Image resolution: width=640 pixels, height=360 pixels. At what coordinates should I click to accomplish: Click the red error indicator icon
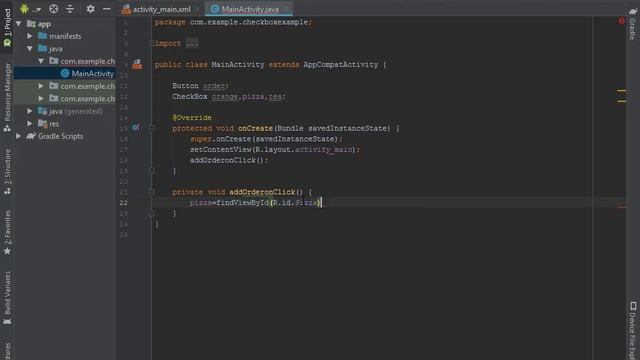[622, 21]
